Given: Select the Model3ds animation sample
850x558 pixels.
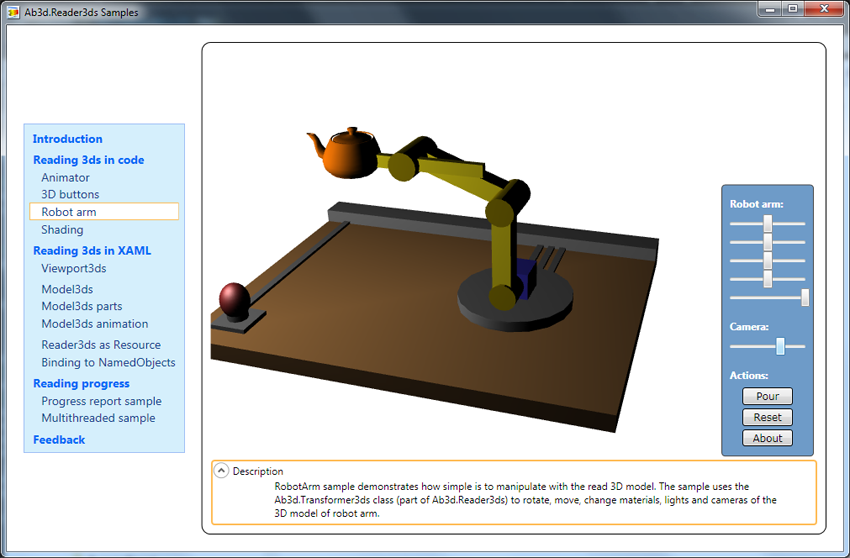Looking at the screenshot, I should (x=95, y=324).
